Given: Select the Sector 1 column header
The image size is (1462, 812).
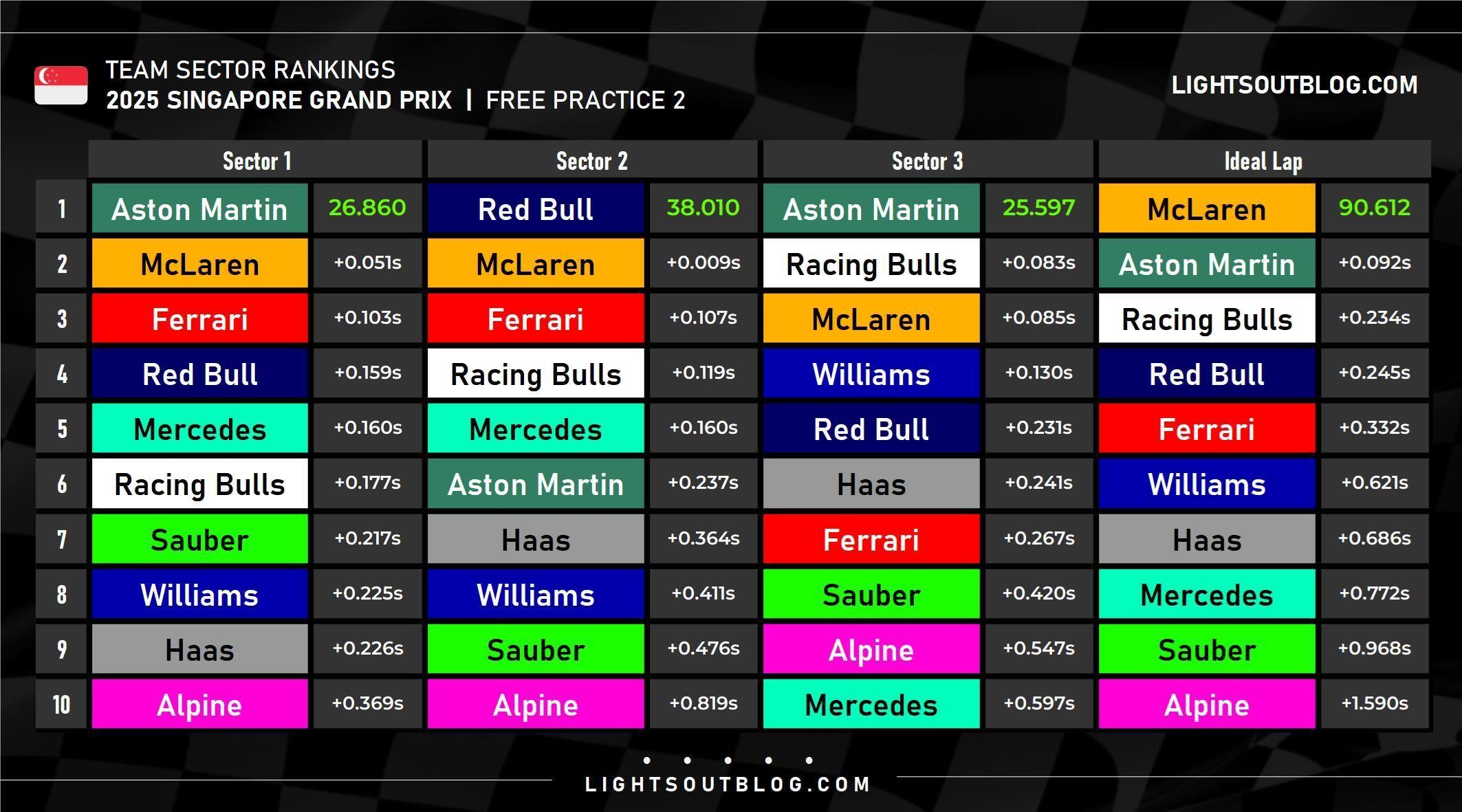Looking at the screenshot, I should (256, 161).
